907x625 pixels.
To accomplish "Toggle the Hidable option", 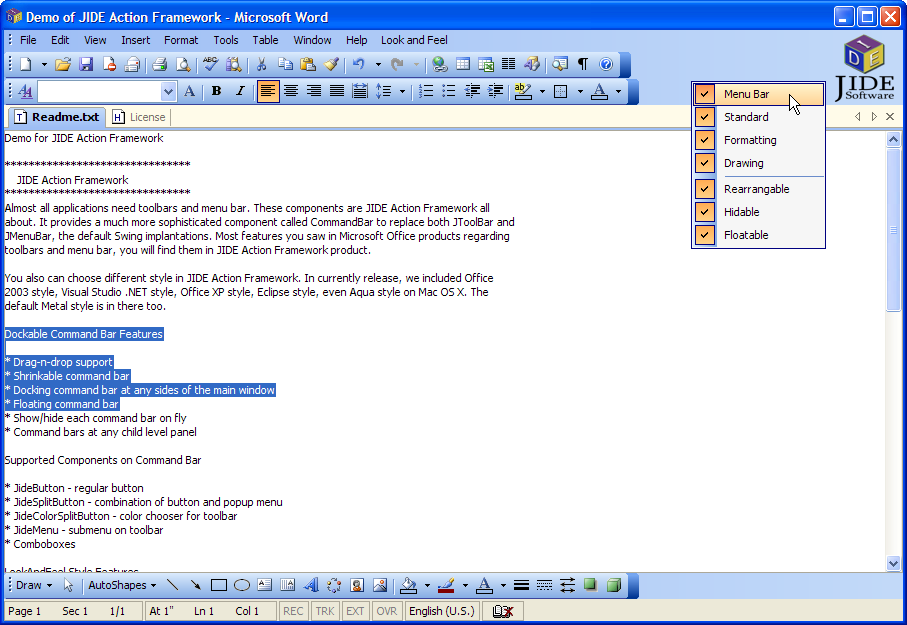I will pyautogui.click(x=759, y=212).
